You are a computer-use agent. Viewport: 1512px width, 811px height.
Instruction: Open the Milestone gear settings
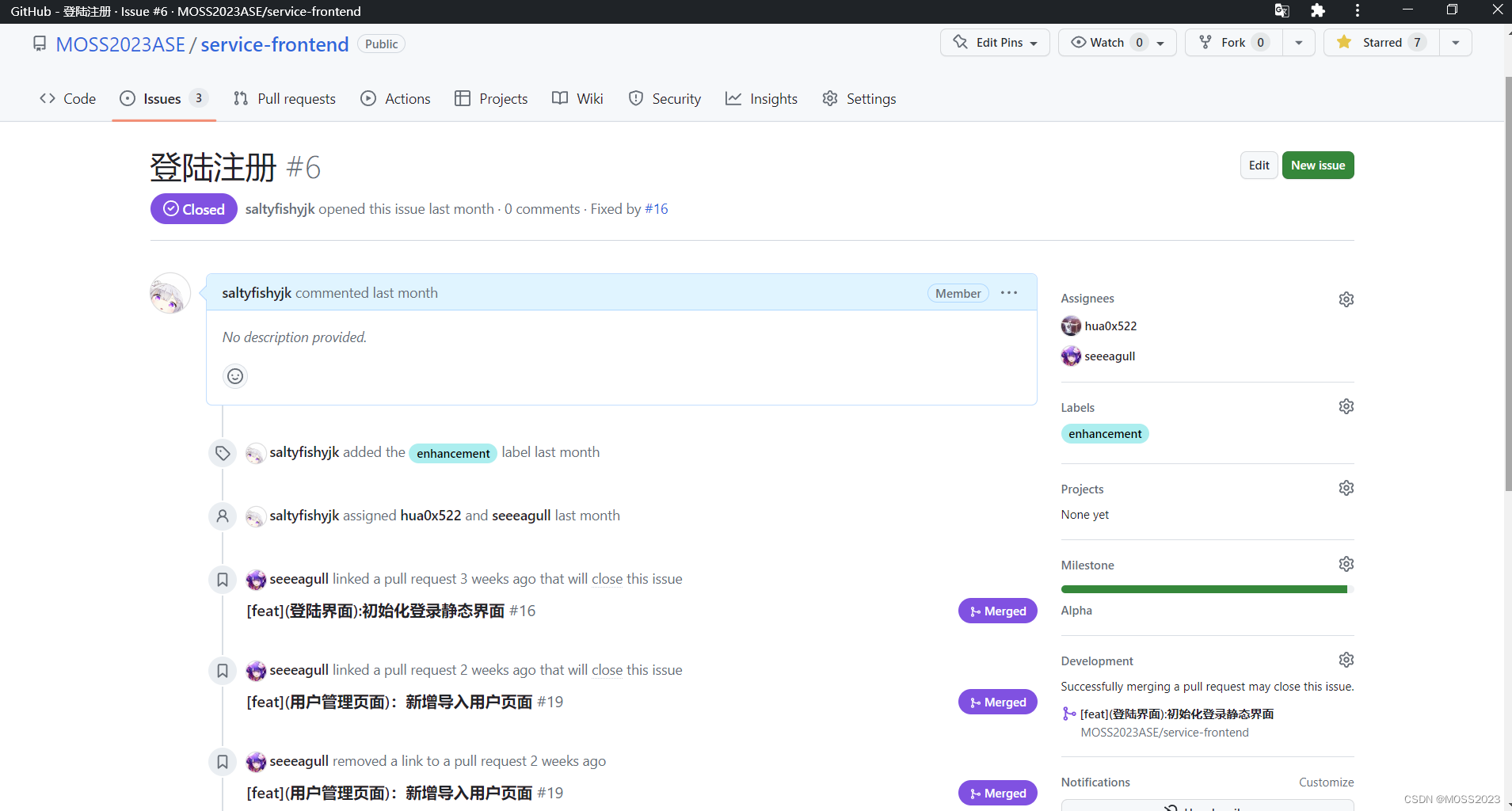(x=1346, y=564)
